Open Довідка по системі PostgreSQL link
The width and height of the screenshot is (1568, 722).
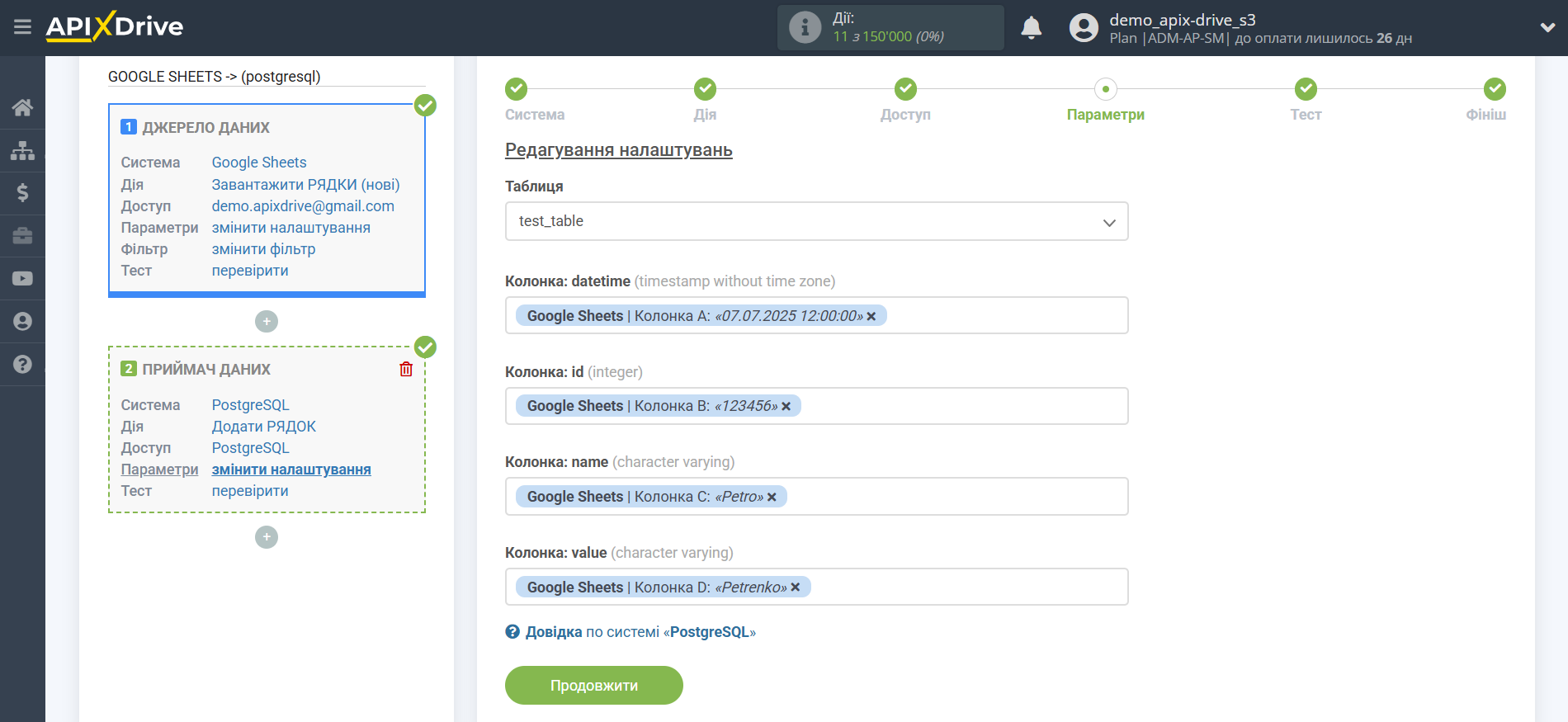point(640,632)
